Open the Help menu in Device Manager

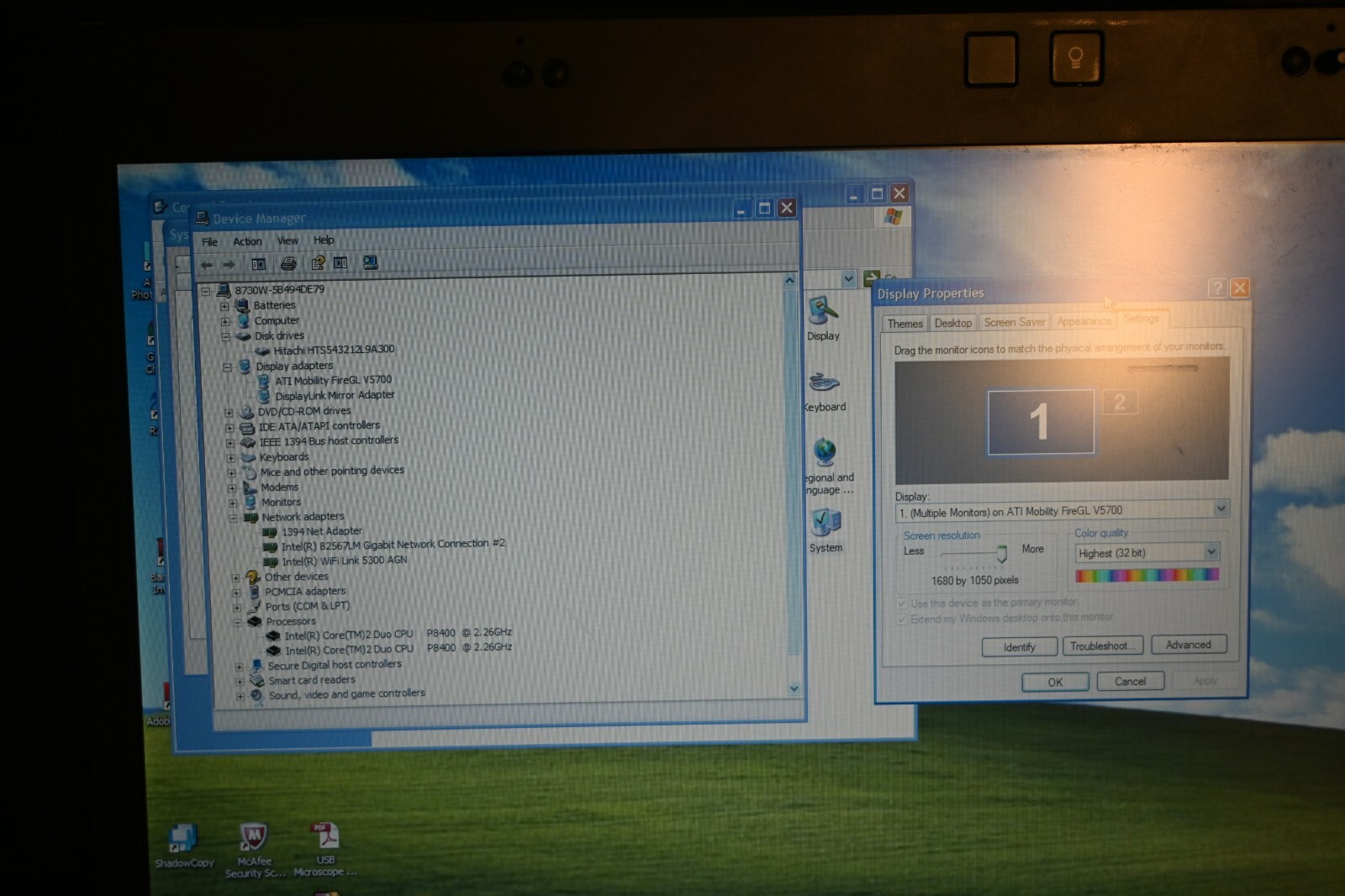coord(324,240)
